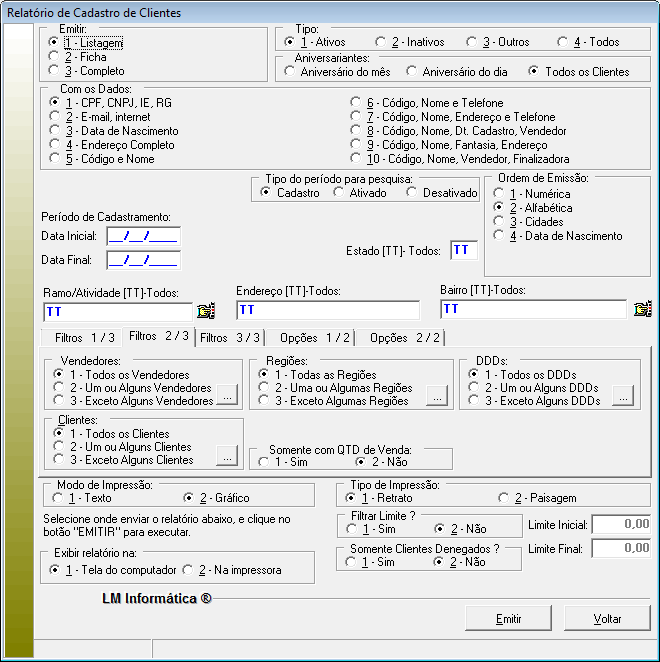This screenshot has height=662, width=660.
Task: Click the ellipsis button beside Vendedores options
Action: pyautogui.click(x=228, y=398)
